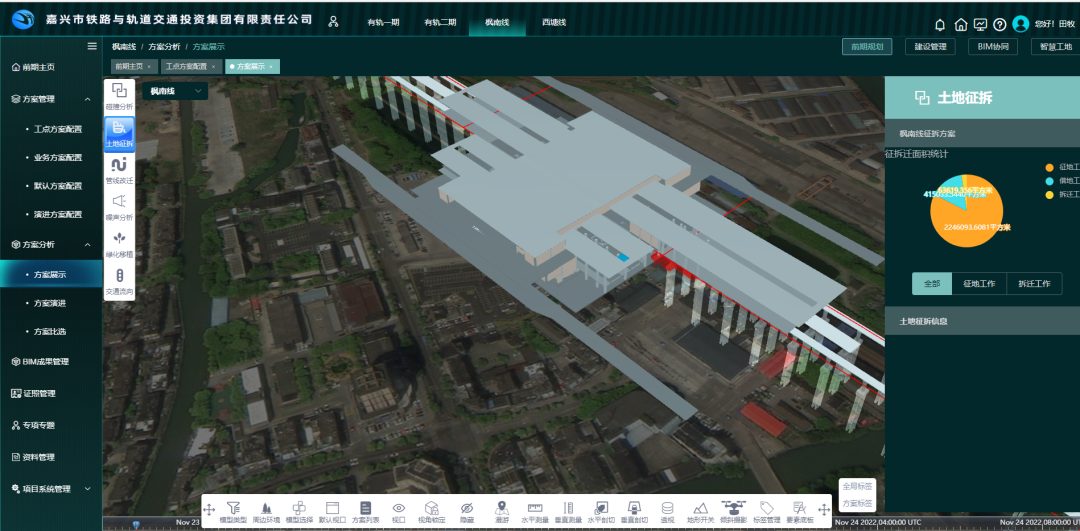The height and width of the screenshot is (531, 1080).
Task: Open the 枫南线 line dropdown on map
Action: tap(174, 91)
